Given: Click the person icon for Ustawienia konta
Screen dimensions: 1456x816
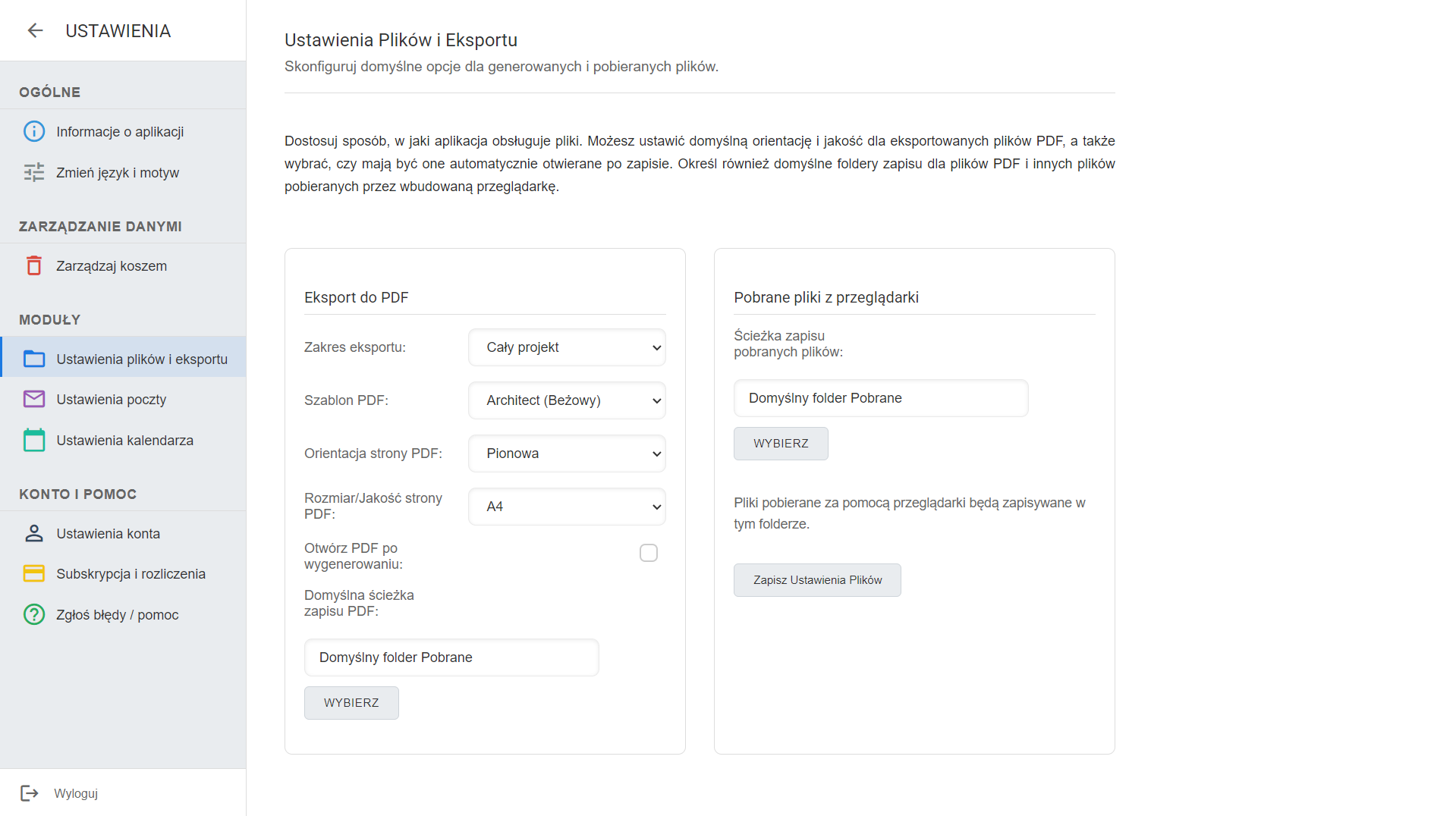Looking at the screenshot, I should tap(34, 533).
